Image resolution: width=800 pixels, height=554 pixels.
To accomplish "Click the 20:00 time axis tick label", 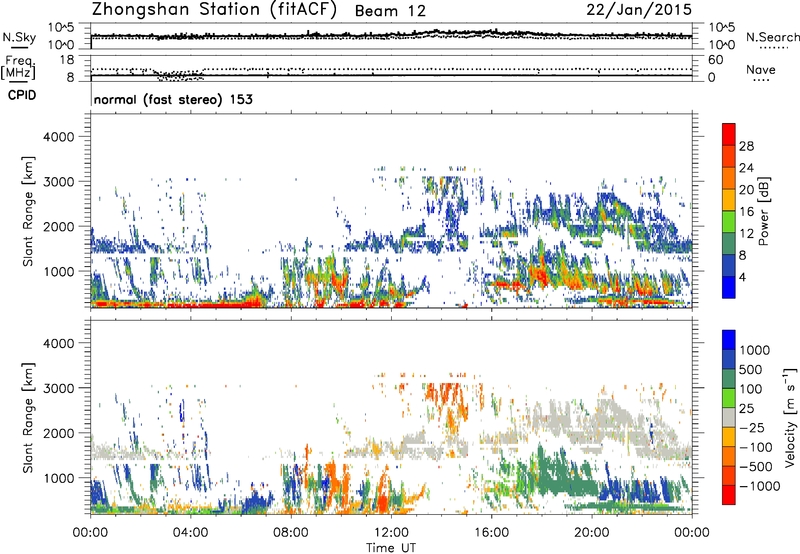I will coord(591,533).
